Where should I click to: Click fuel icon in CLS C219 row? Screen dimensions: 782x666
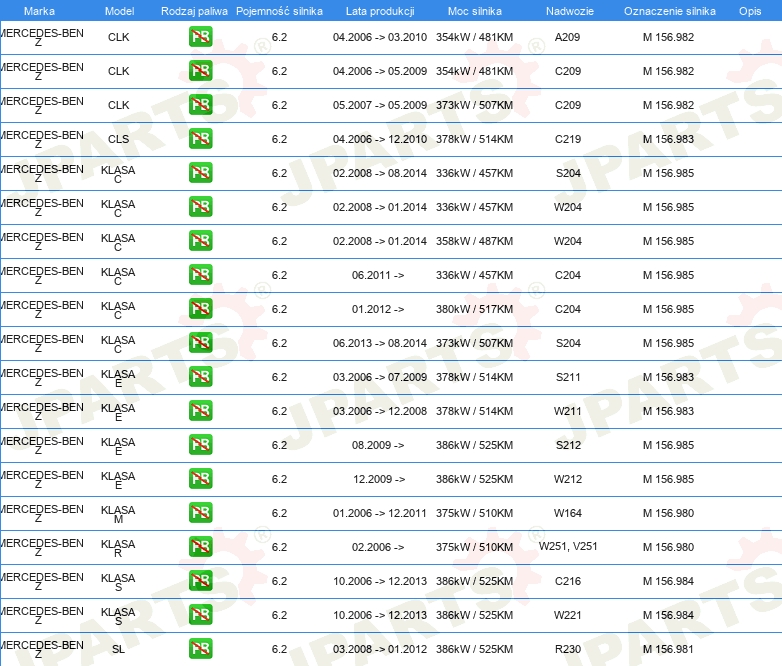pyautogui.click(x=200, y=139)
